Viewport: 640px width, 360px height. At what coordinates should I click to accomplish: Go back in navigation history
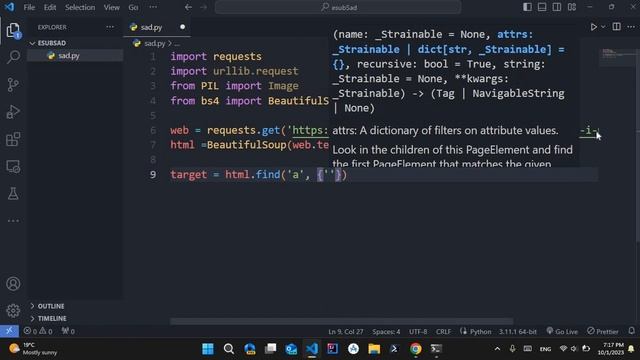coord(188,7)
